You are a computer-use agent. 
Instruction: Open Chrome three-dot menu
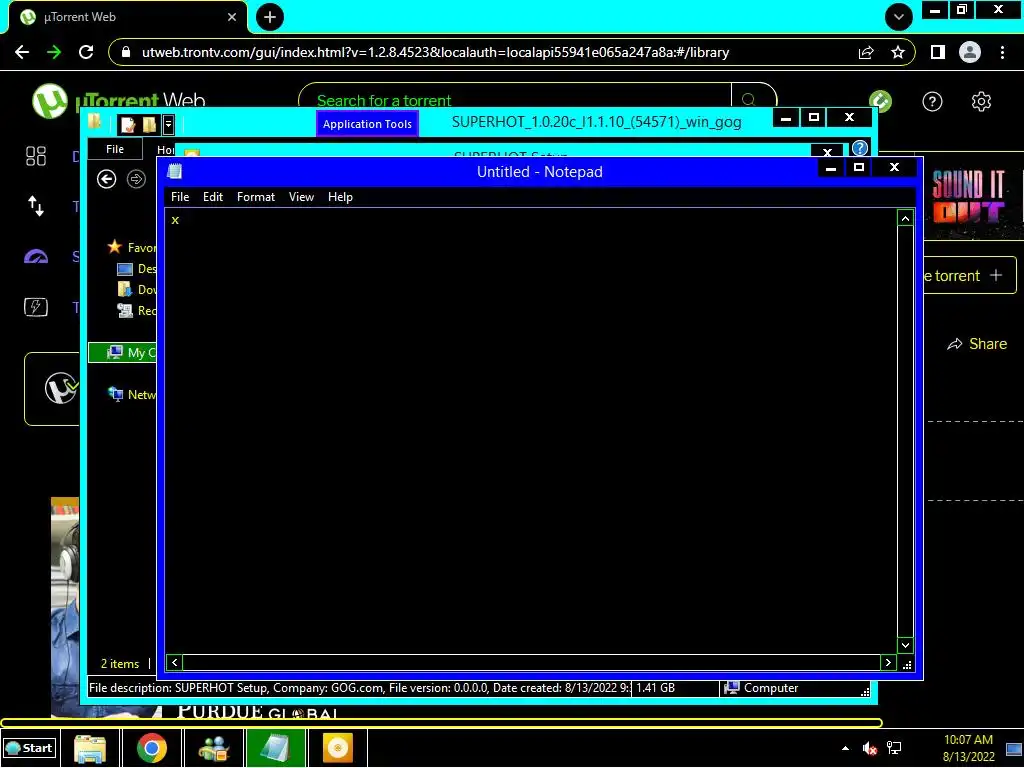click(x=1002, y=52)
